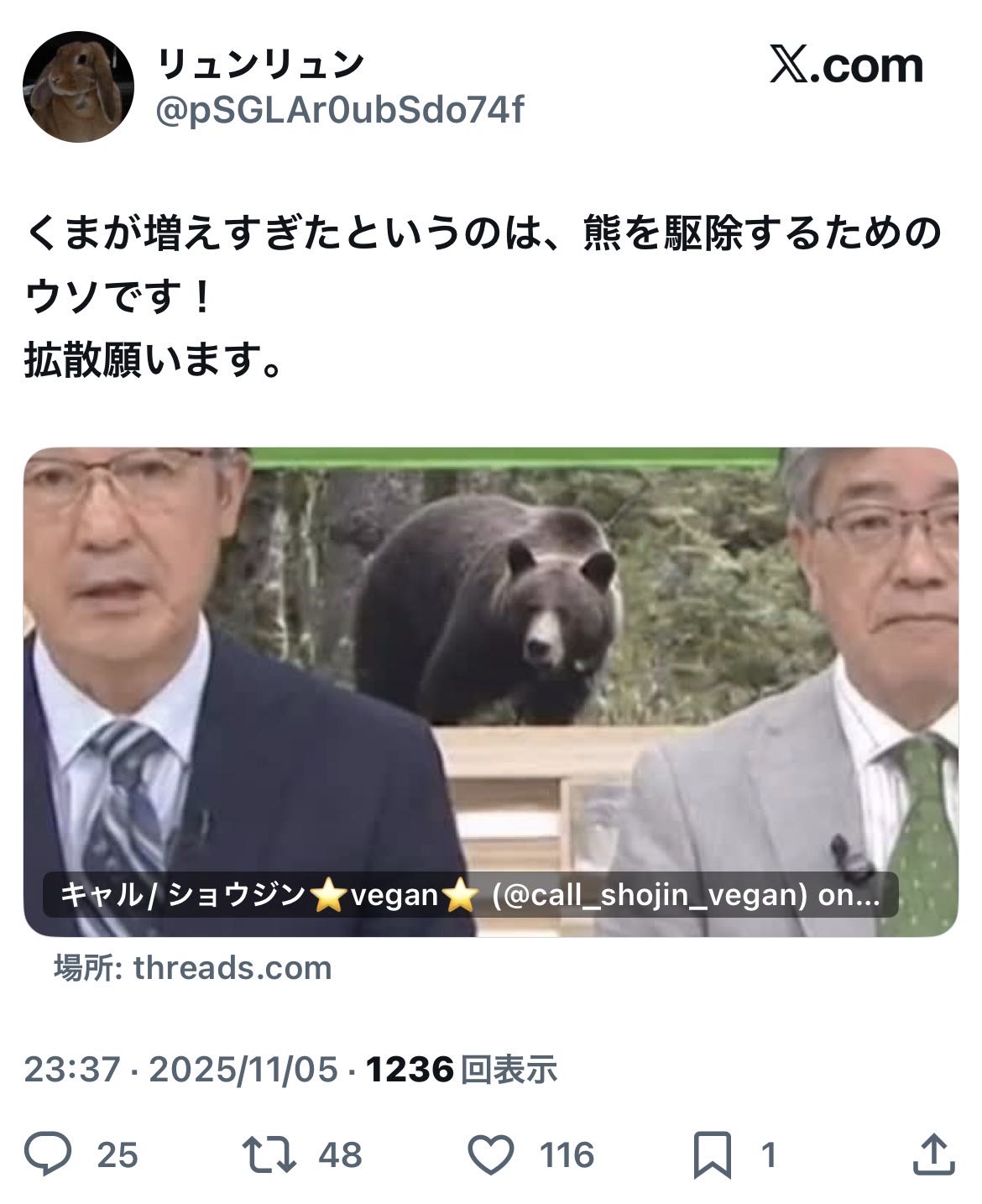Click the call_shojin_vegan caption overlay
The image size is (982, 1204).
pos(470,895)
